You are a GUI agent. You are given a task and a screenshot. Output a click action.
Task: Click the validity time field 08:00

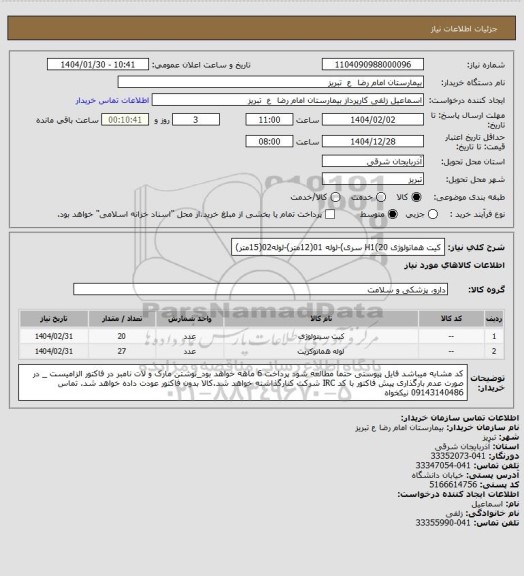pos(269,141)
